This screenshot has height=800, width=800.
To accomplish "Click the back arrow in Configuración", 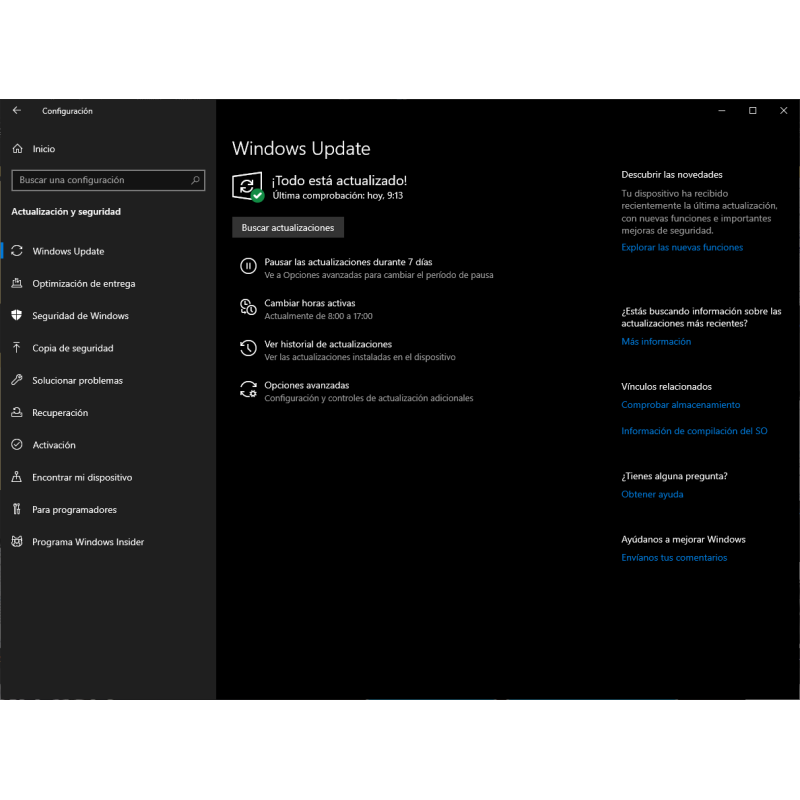I will (x=17, y=110).
